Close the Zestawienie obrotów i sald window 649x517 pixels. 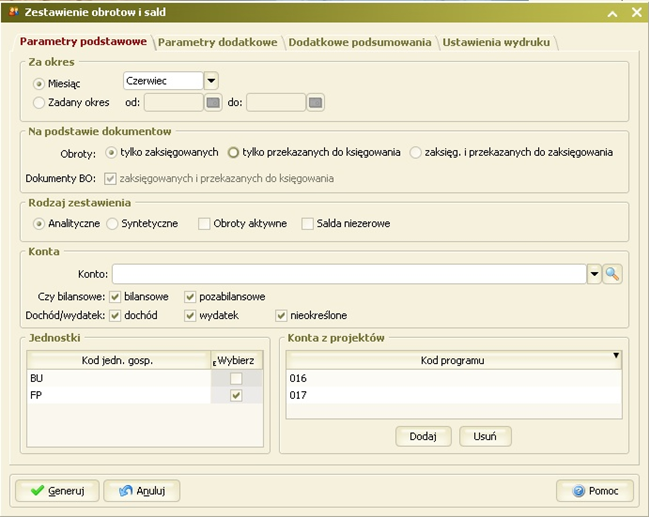tap(637, 12)
